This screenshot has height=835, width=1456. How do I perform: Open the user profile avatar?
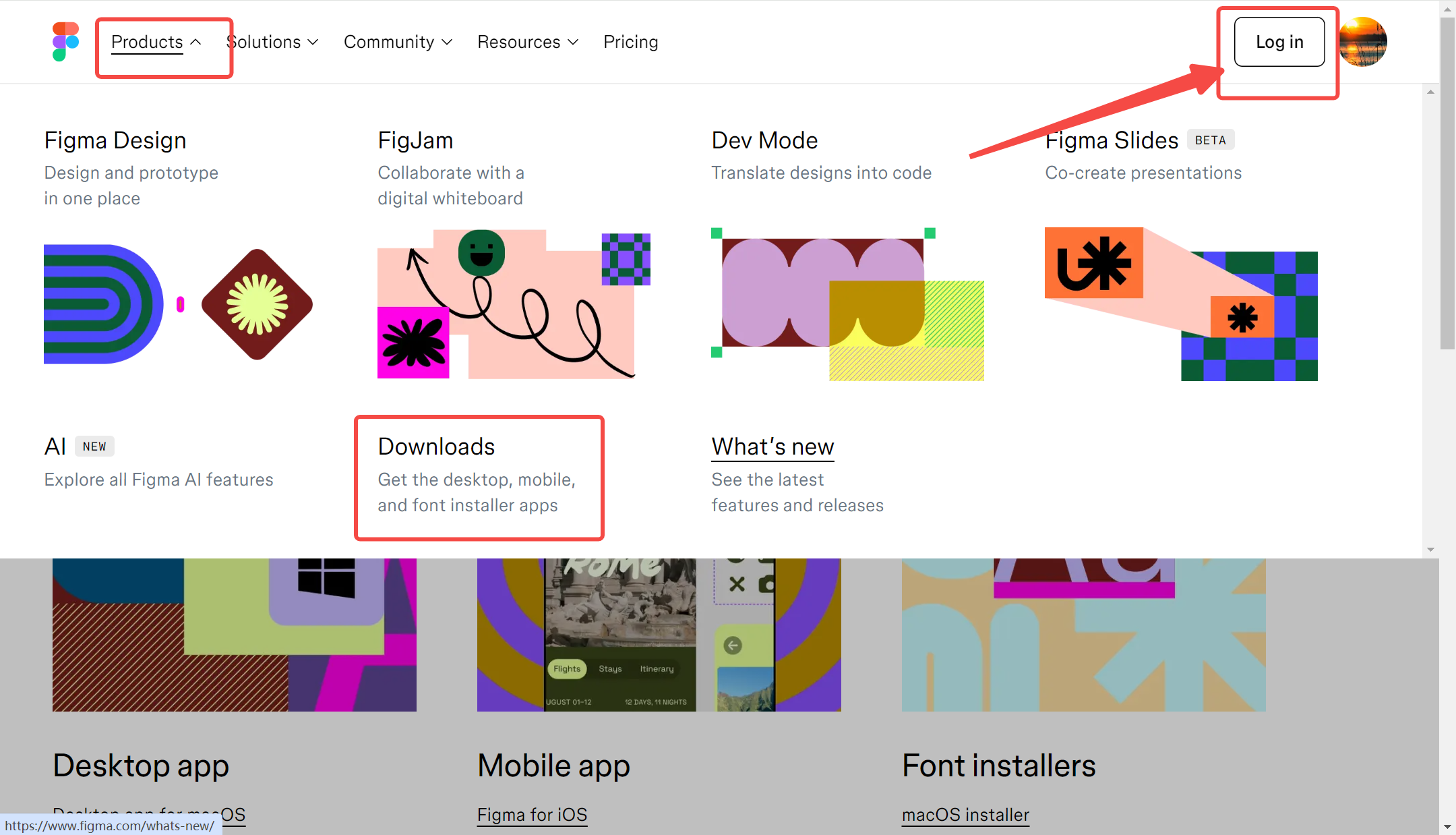[1363, 42]
